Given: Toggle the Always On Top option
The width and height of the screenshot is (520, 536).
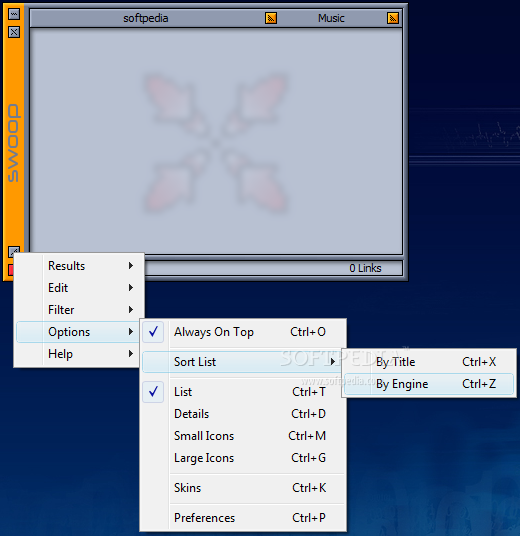Looking at the screenshot, I should click(x=243, y=332).
